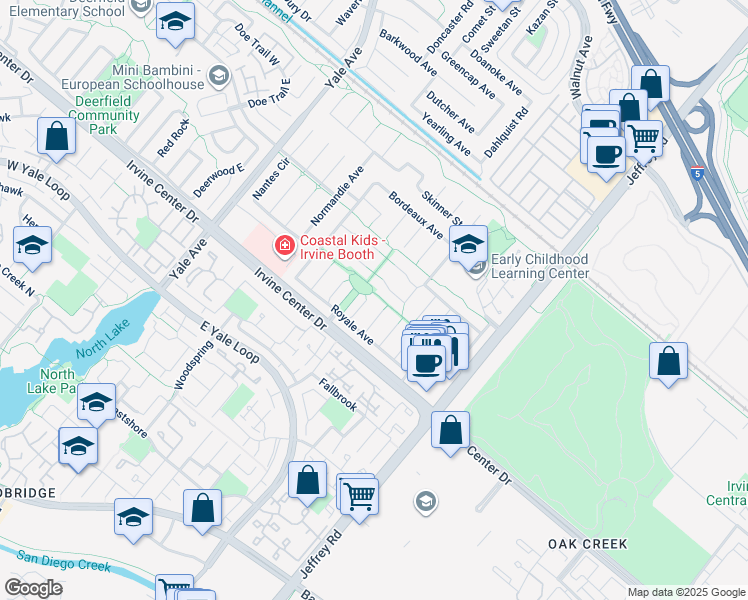Open the Google logo link
Viewport: 748px width, 600px height.
coord(33,588)
